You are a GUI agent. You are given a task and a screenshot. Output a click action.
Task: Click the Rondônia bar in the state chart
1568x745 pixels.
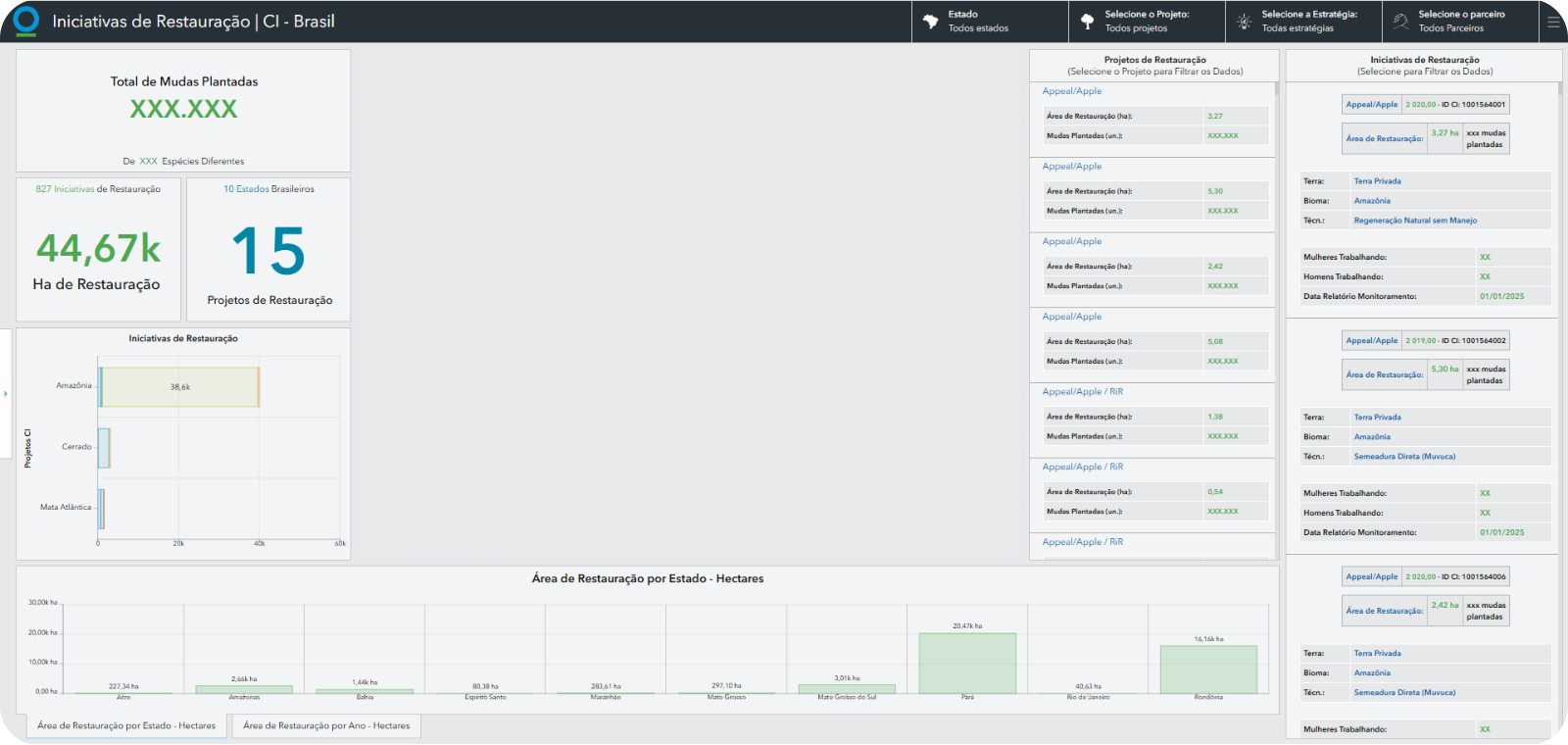click(1208, 670)
